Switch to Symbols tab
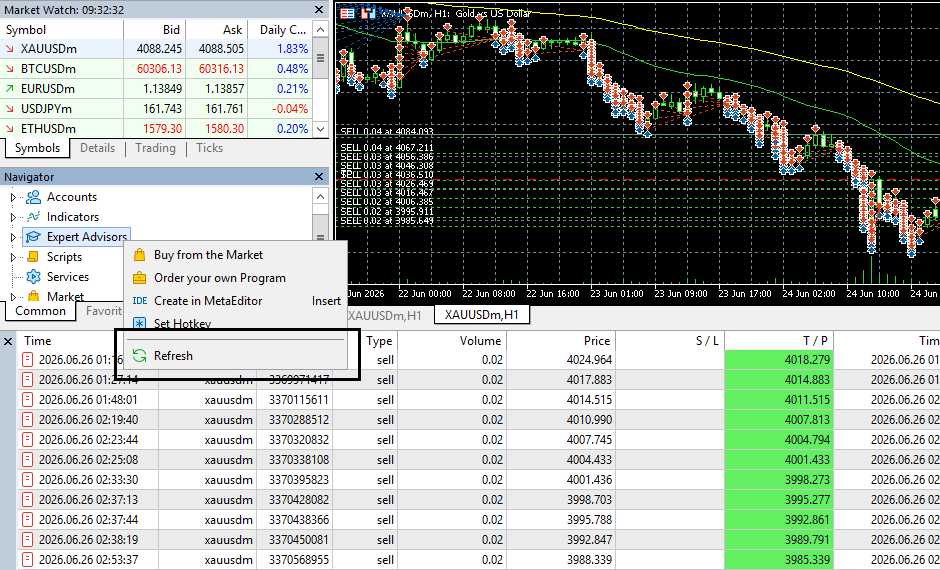 click(37, 148)
